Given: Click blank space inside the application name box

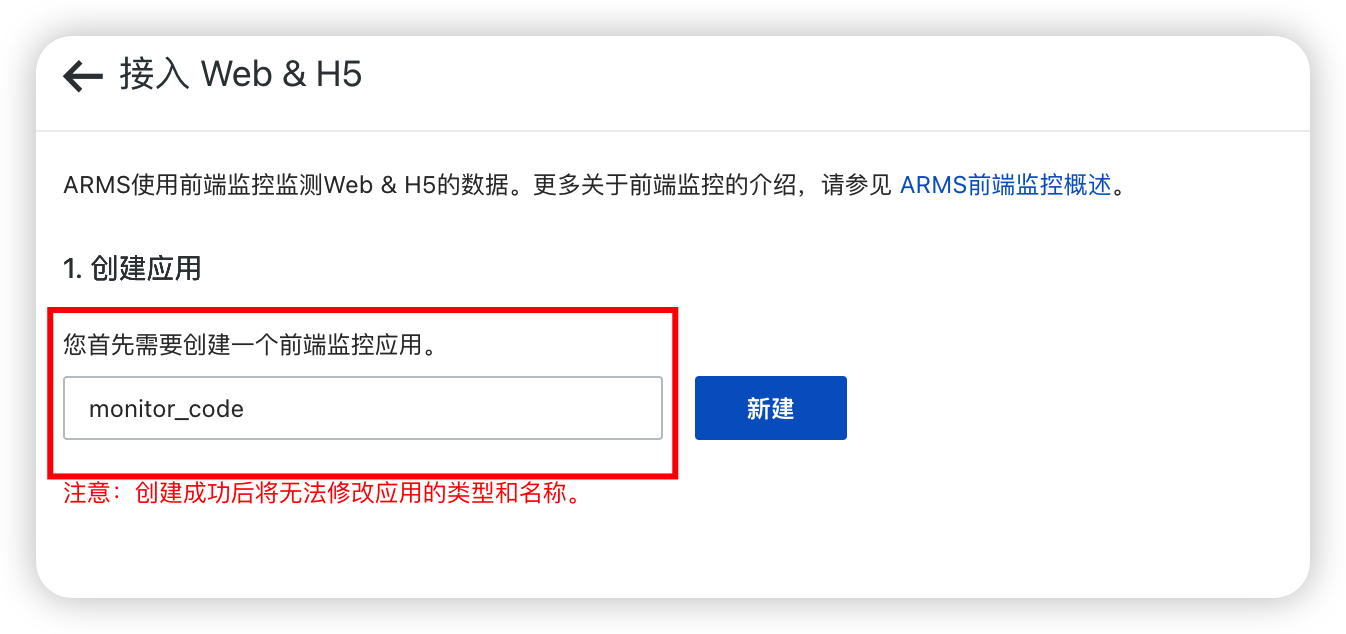Looking at the screenshot, I should [x=450, y=408].
